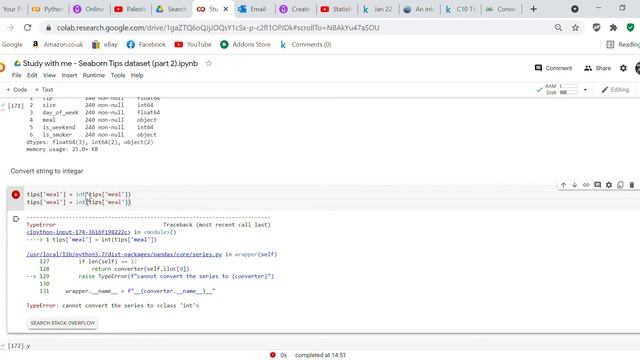Open cell settings gear in cell toolbar
Image resolution: width=640 pixels, height=360 pixels.
coord(609,185)
